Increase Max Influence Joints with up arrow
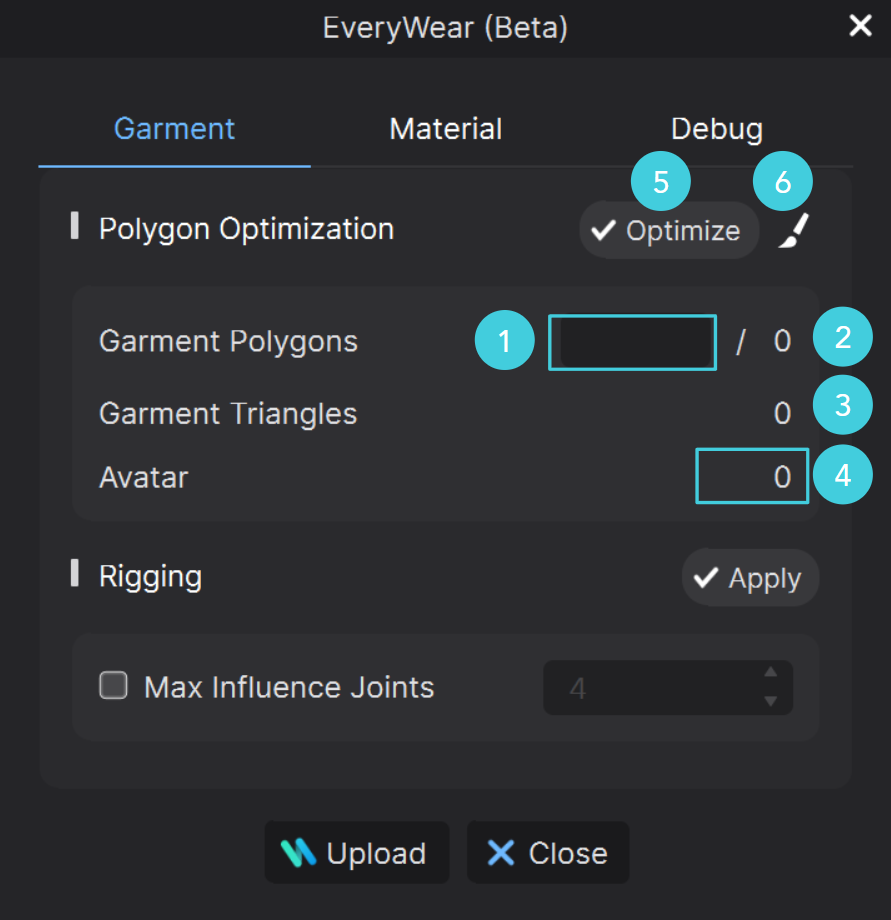The height and width of the screenshot is (920, 891). tap(771, 672)
